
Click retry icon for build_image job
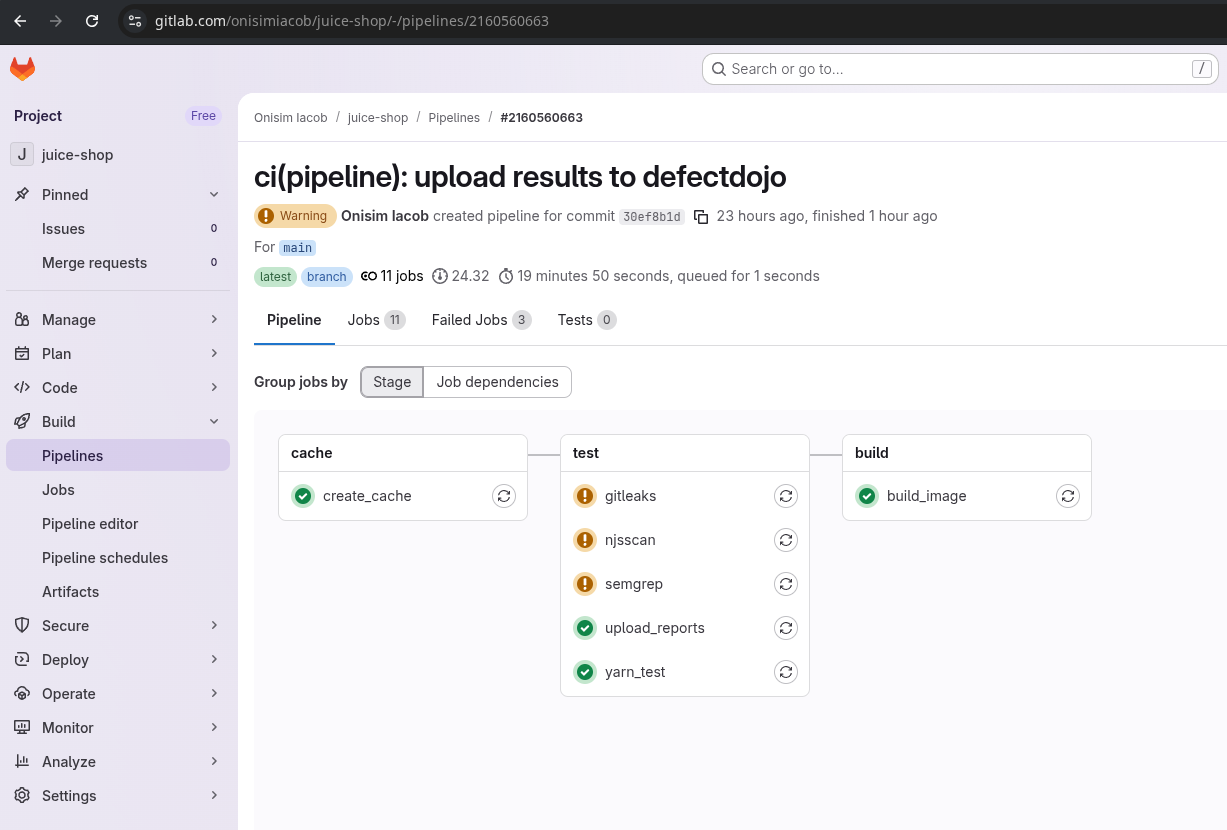pyautogui.click(x=1068, y=496)
